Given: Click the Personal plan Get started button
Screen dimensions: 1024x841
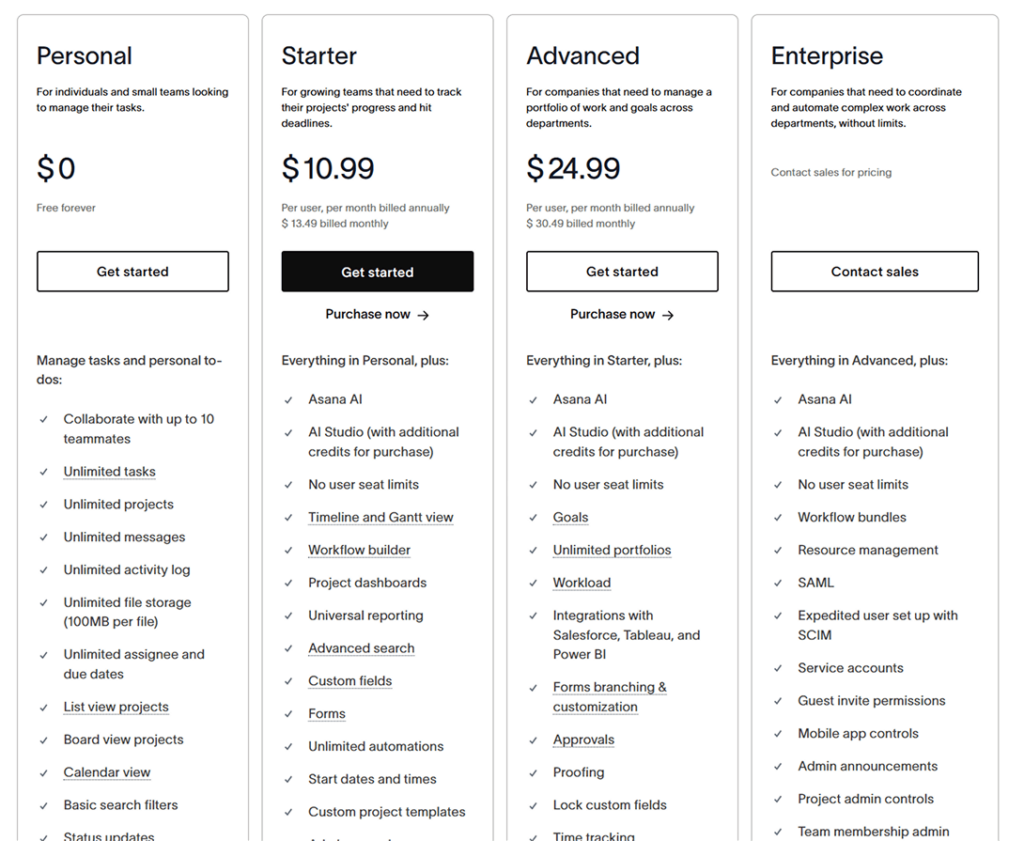Looking at the screenshot, I should pyautogui.click(x=132, y=271).
